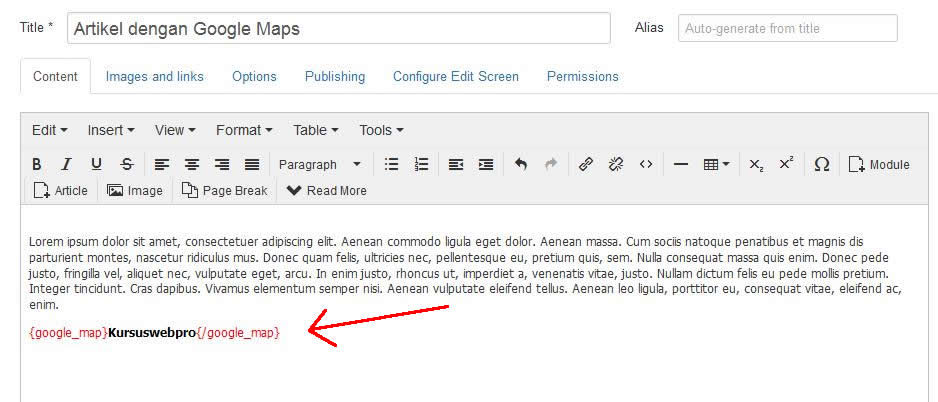Viewport: 938px width, 402px height.
Task: Insert horizontal line
Action: coord(680,165)
